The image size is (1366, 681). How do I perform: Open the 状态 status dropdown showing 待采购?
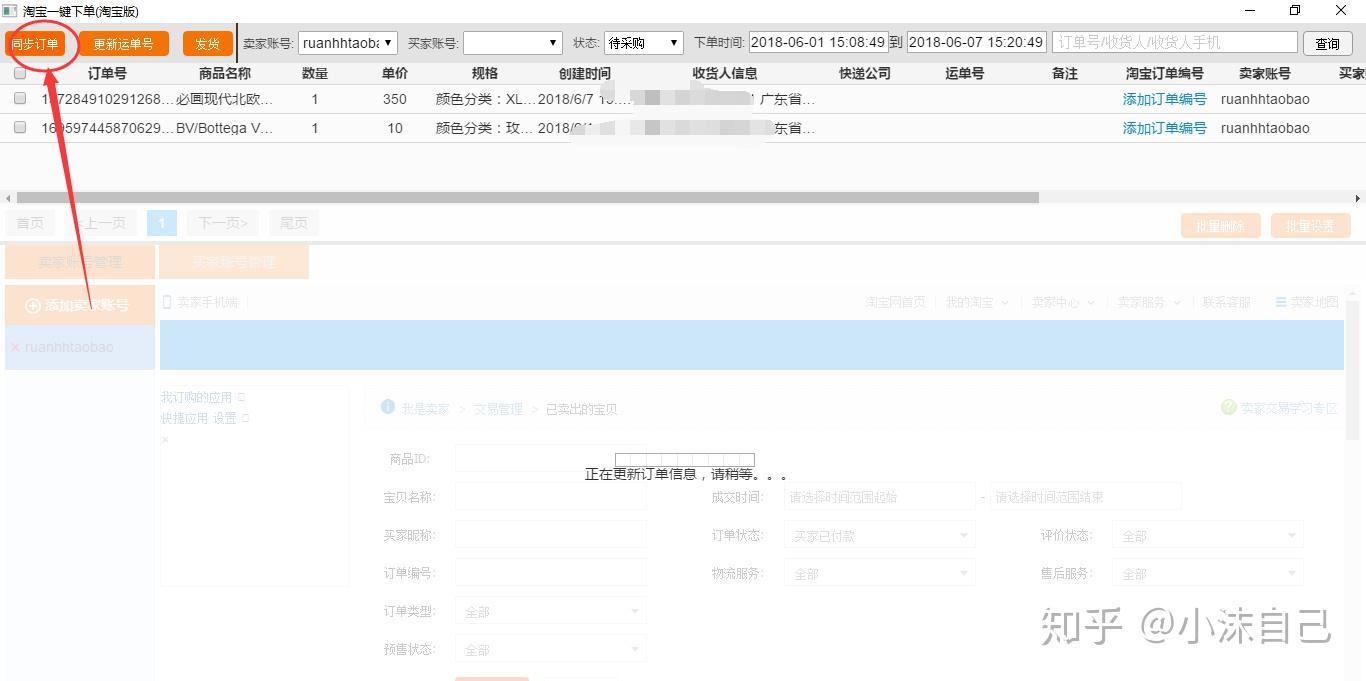coord(644,43)
